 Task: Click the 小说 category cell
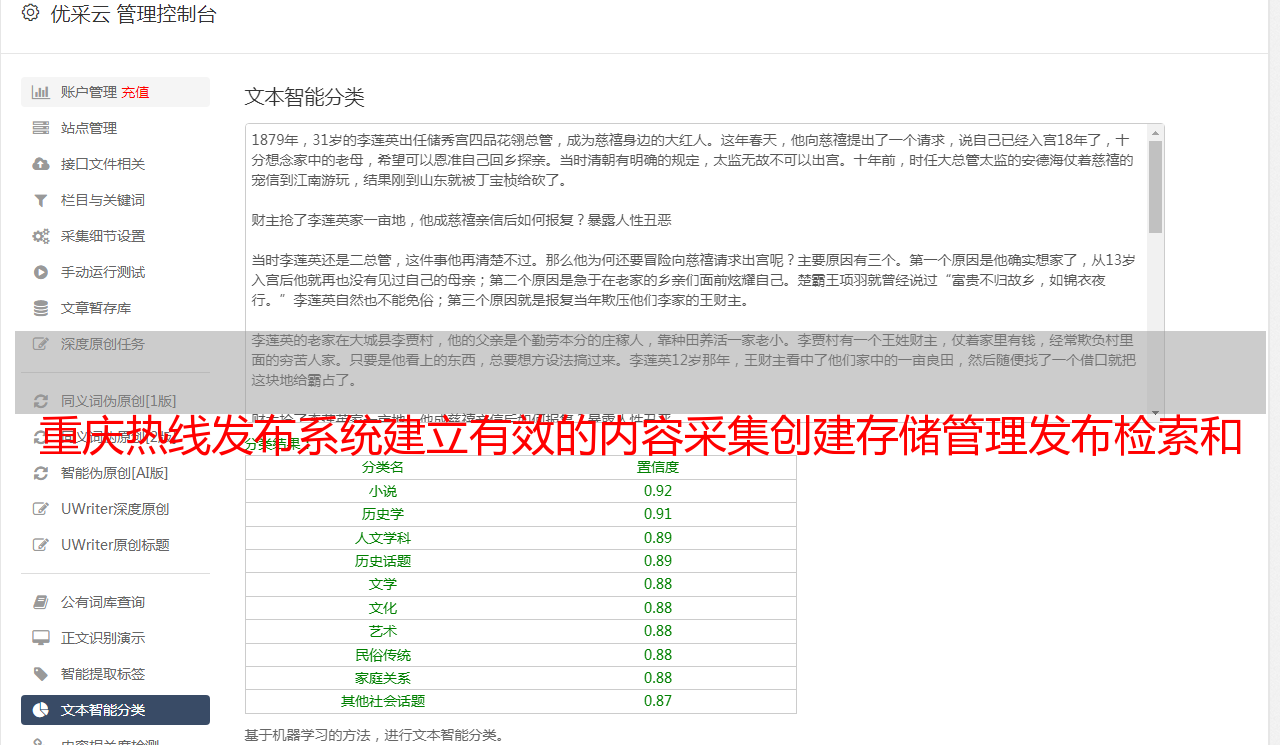coord(383,491)
